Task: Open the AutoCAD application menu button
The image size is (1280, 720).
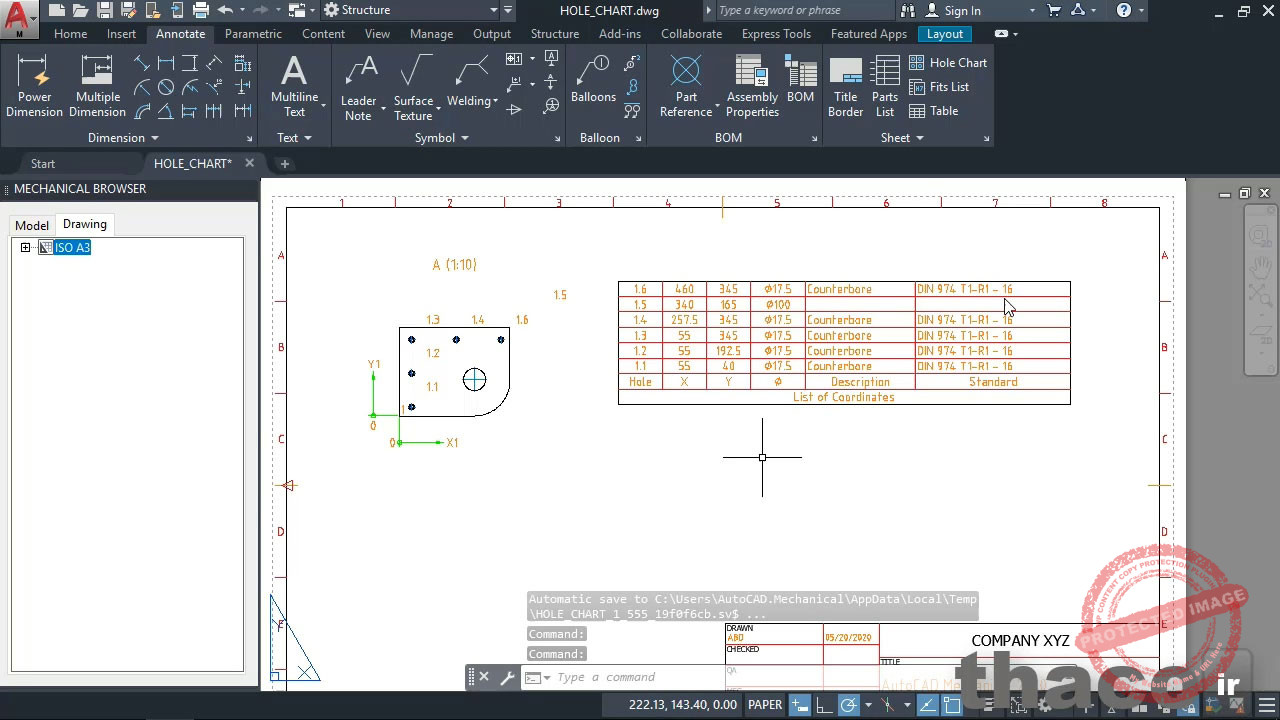Action: pyautogui.click(x=18, y=17)
